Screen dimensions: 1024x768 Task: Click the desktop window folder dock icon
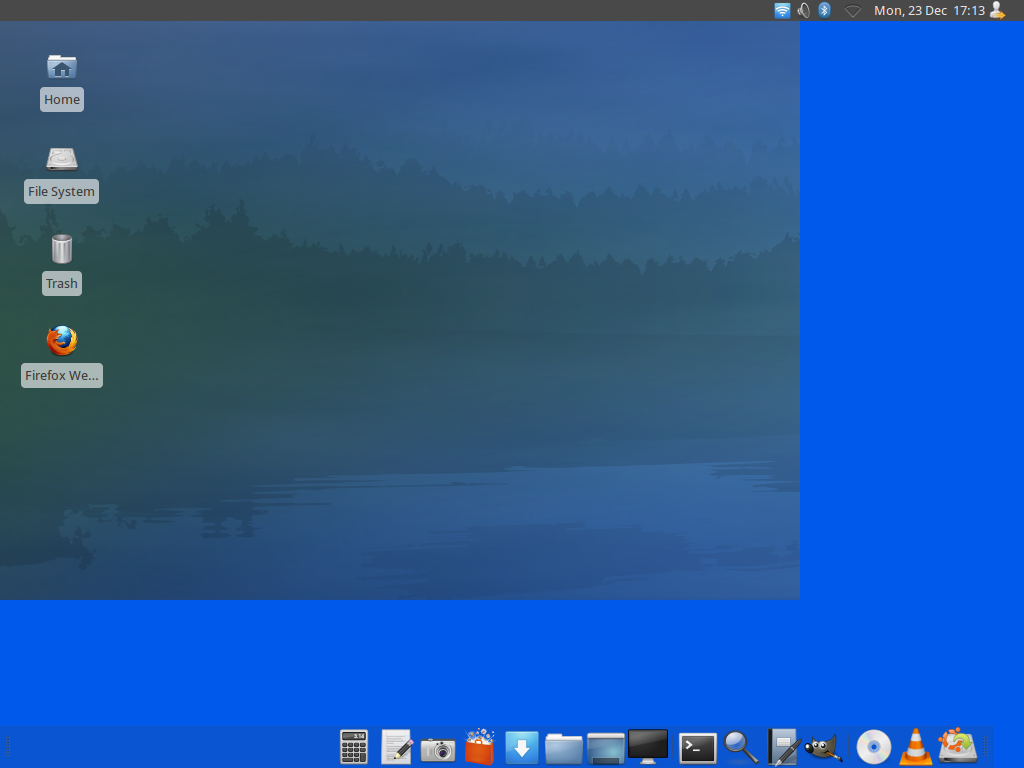pos(606,748)
